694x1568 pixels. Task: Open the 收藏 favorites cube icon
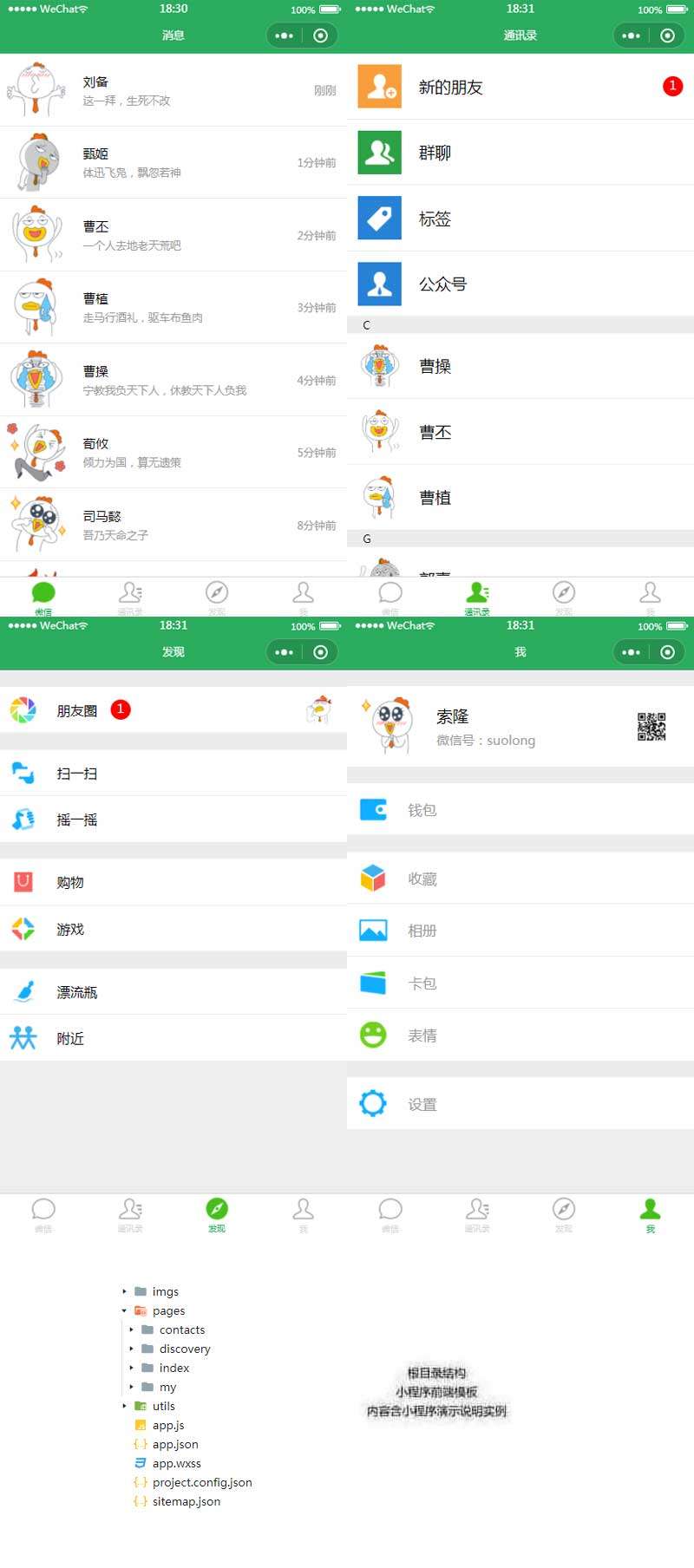(373, 879)
